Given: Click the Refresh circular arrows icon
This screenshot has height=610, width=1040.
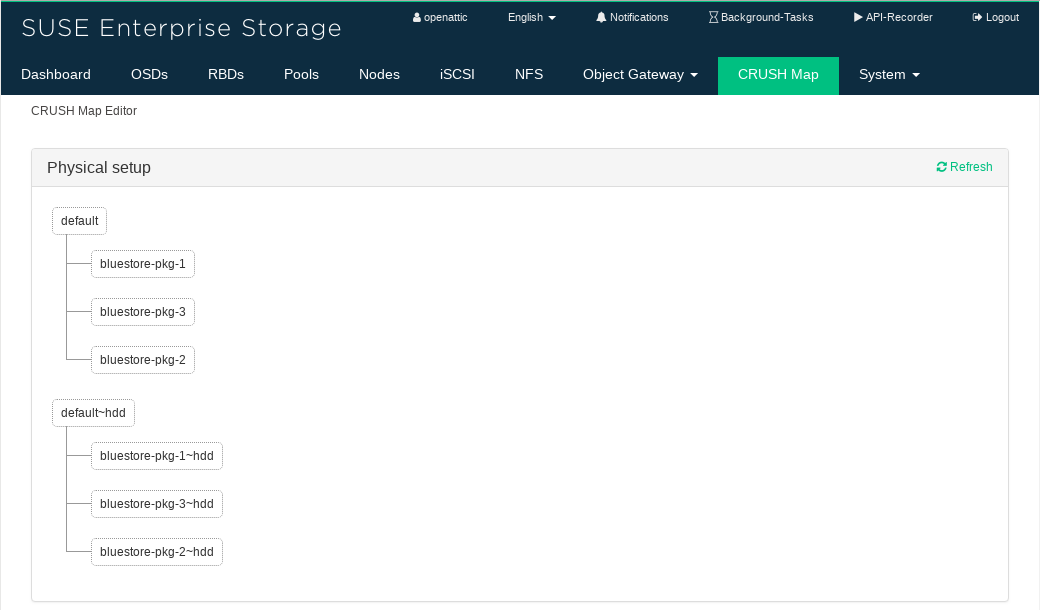Looking at the screenshot, I should tap(941, 167).
